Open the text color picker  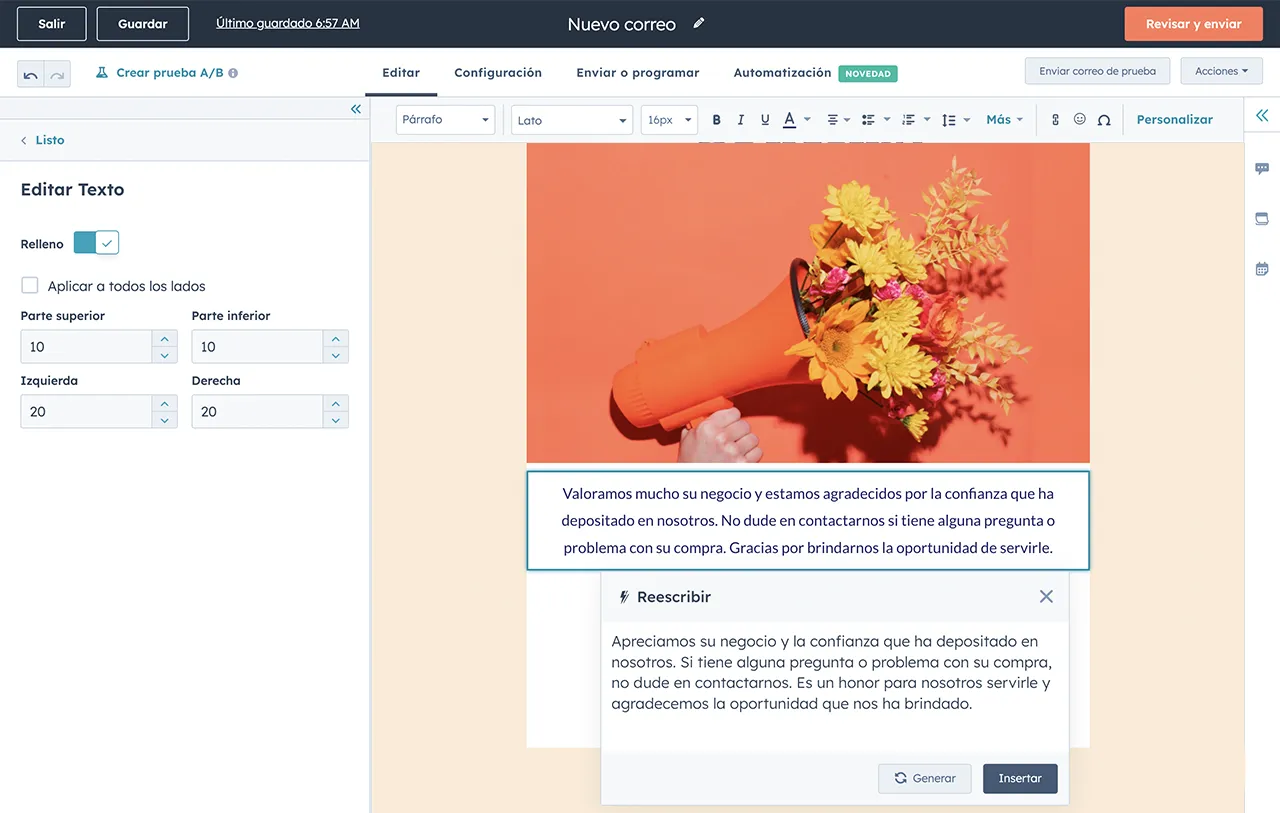click(x=796, y=120)
